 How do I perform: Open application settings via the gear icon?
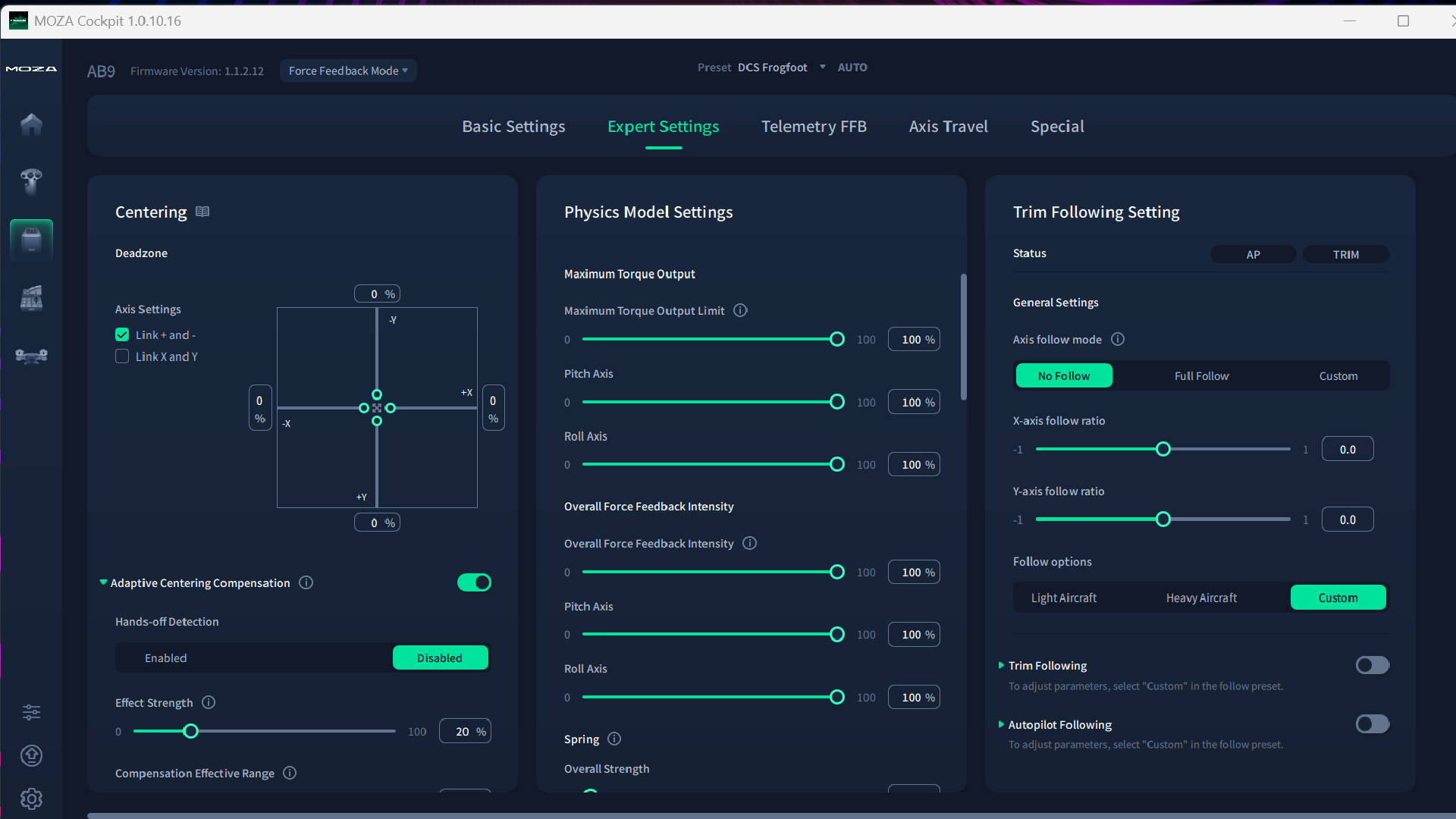(31, 799)
